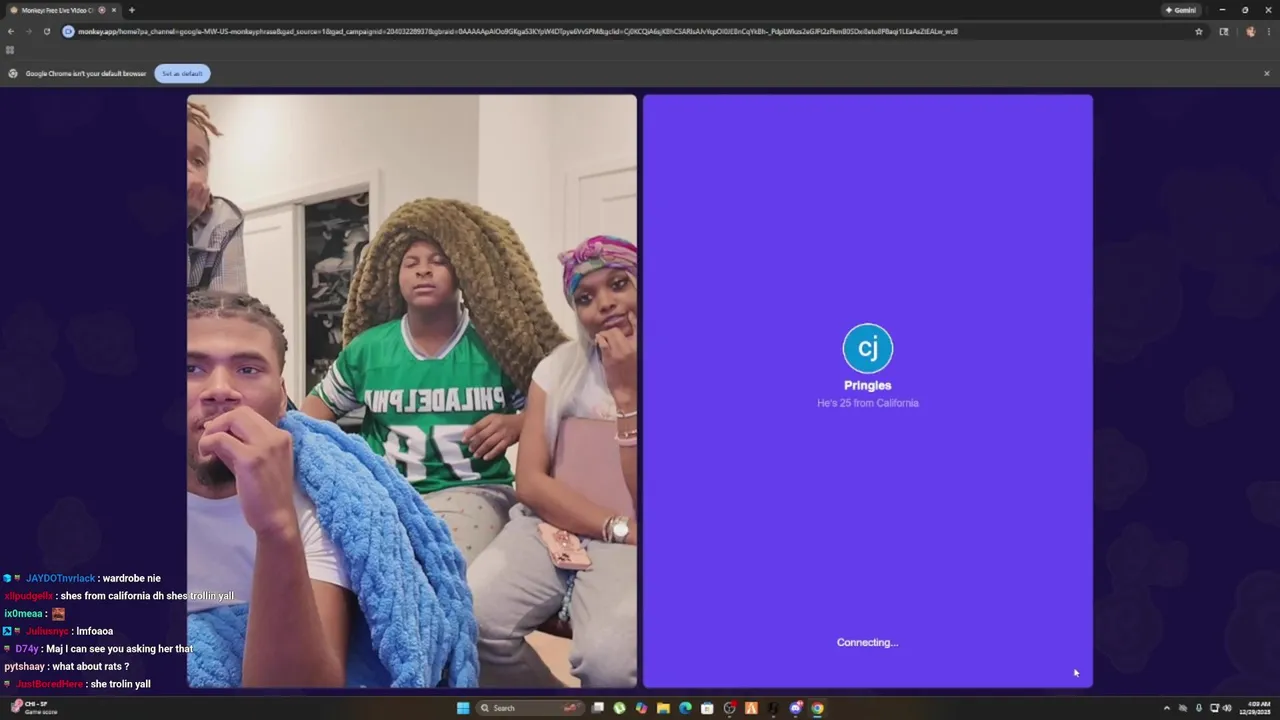Click the Connecting... status text
This screenshot has width=1280, height=720.
[x=868, y=643]
